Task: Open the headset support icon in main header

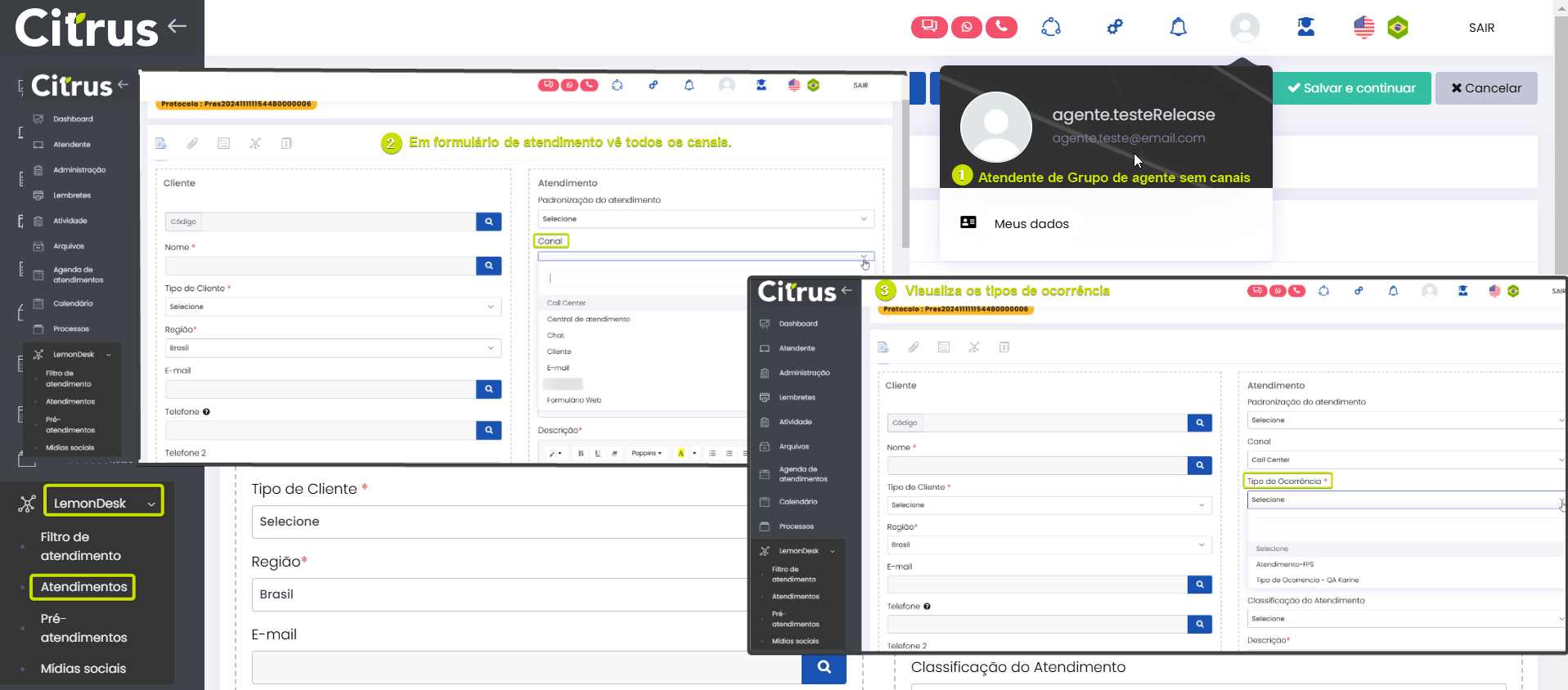Action: coord(1051,27)
